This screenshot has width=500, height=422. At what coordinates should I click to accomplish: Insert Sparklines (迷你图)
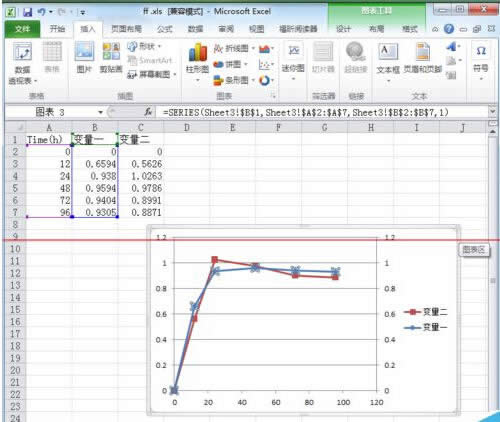click(293, 62)
